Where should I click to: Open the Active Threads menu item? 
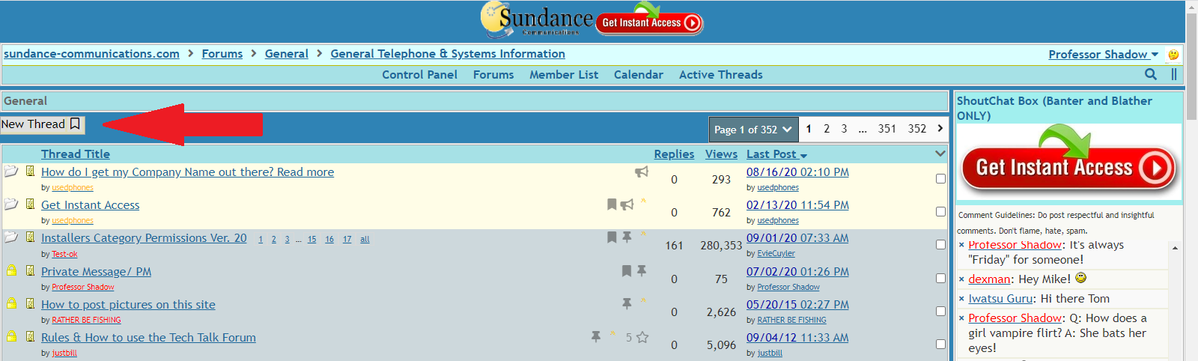[x=720, y=75]
